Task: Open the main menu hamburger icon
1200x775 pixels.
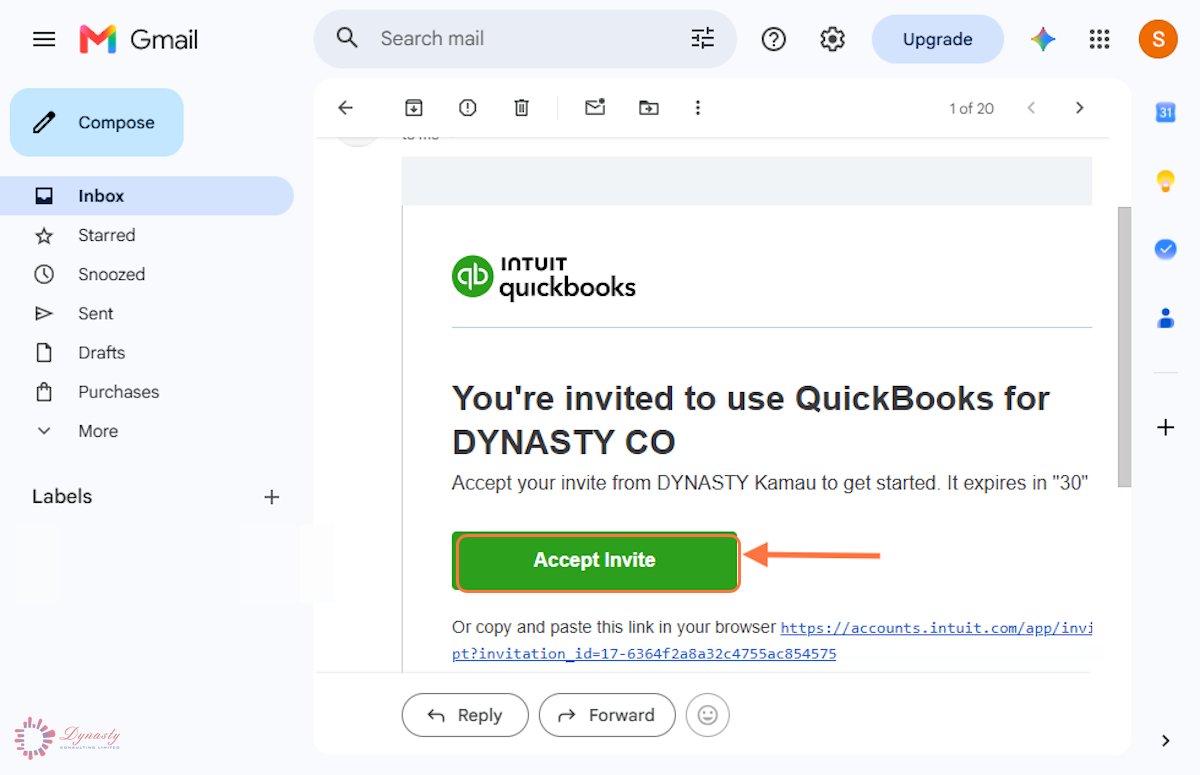Action: point(44,39)
